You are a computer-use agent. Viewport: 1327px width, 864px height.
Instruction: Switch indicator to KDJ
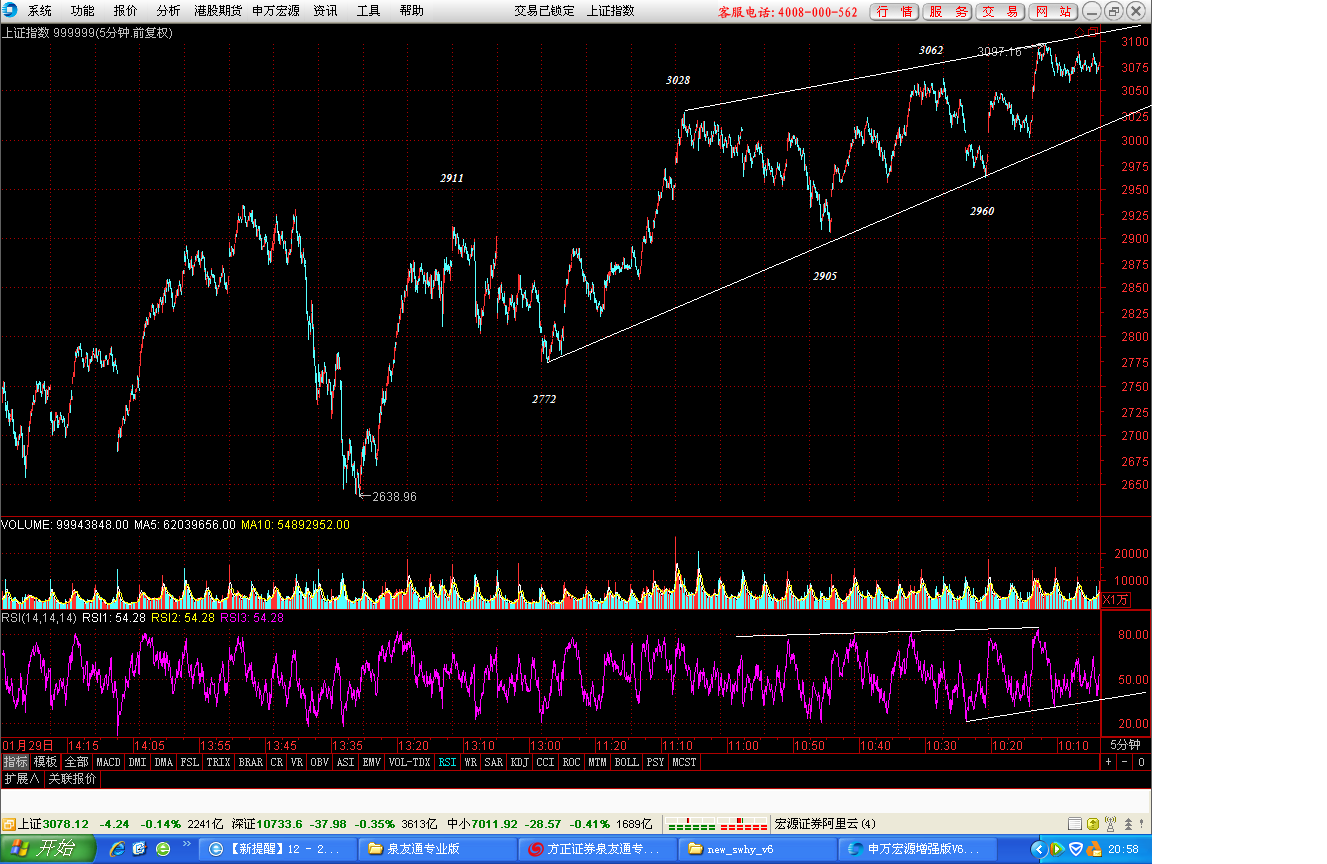[x=520, y=762]
